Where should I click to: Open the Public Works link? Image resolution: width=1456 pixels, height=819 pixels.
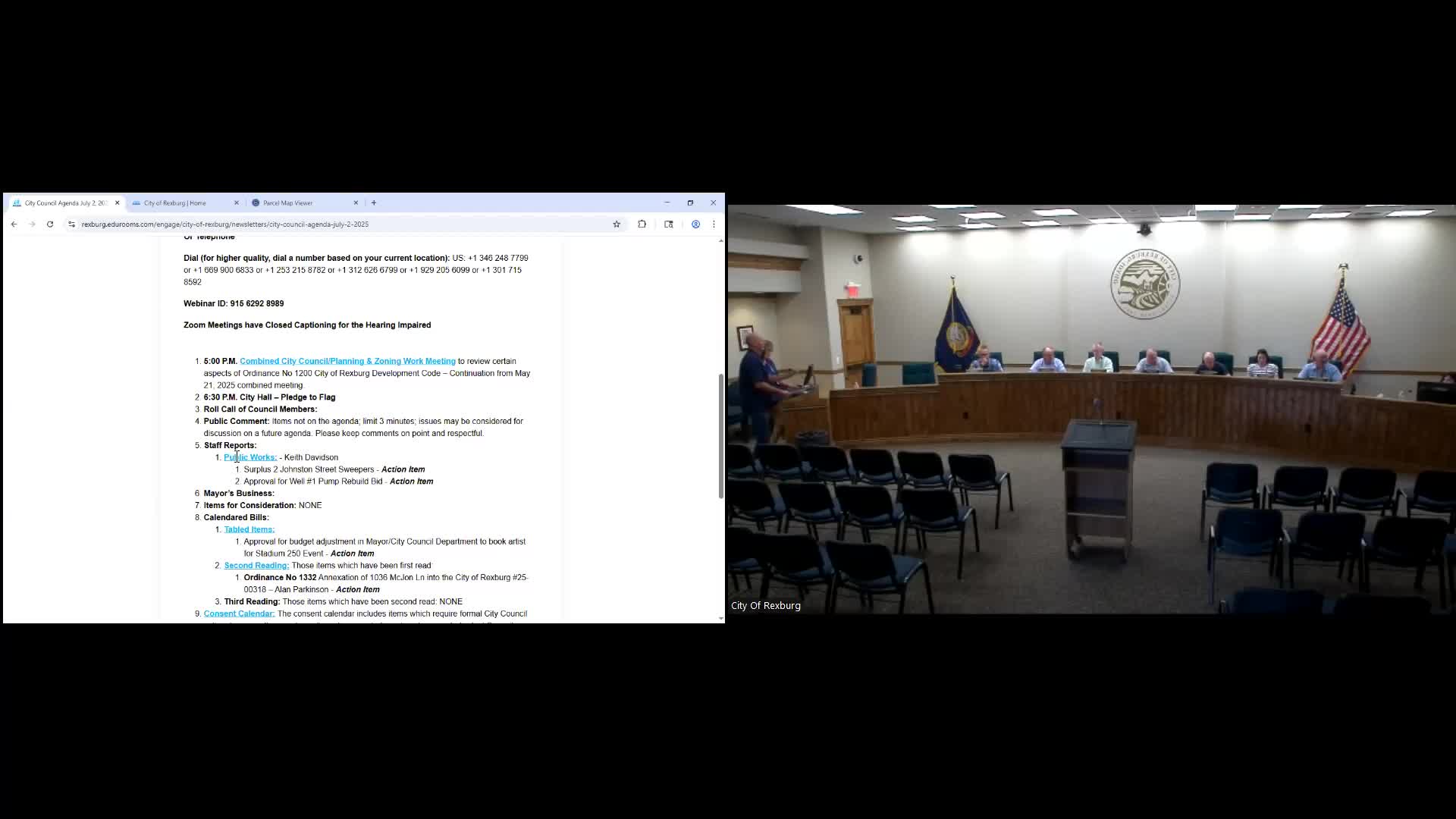pos(250,457)
